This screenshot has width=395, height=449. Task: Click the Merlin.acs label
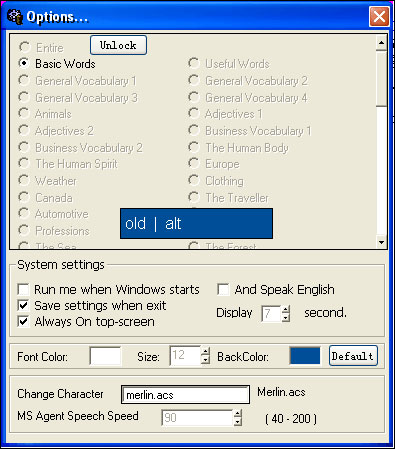pos(281,392)
